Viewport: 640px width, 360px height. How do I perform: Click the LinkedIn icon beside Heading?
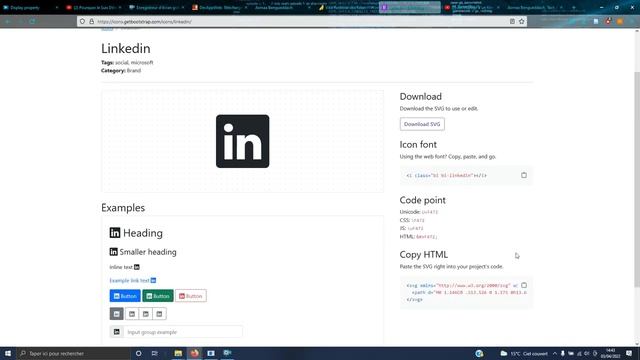coord(115,233)
